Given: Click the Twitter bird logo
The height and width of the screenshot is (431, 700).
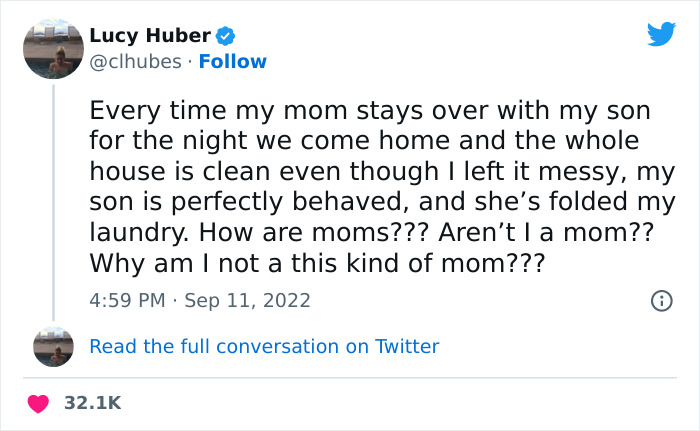Looking at the screenshot, I should [661, 34].
